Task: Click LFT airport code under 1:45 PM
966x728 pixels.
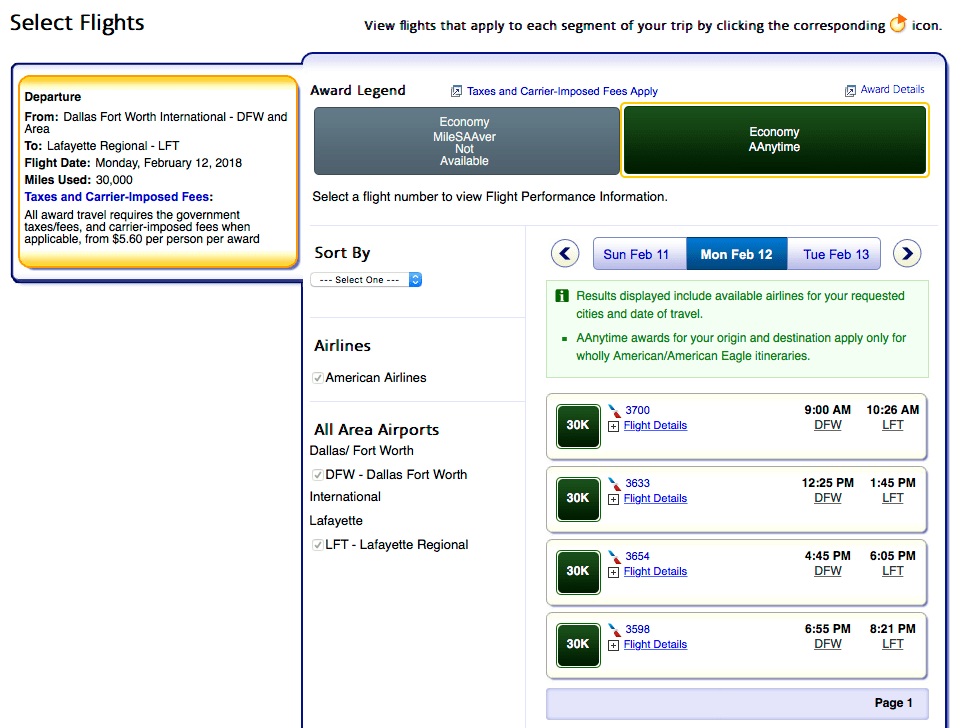Action: (x=893, y=498)
